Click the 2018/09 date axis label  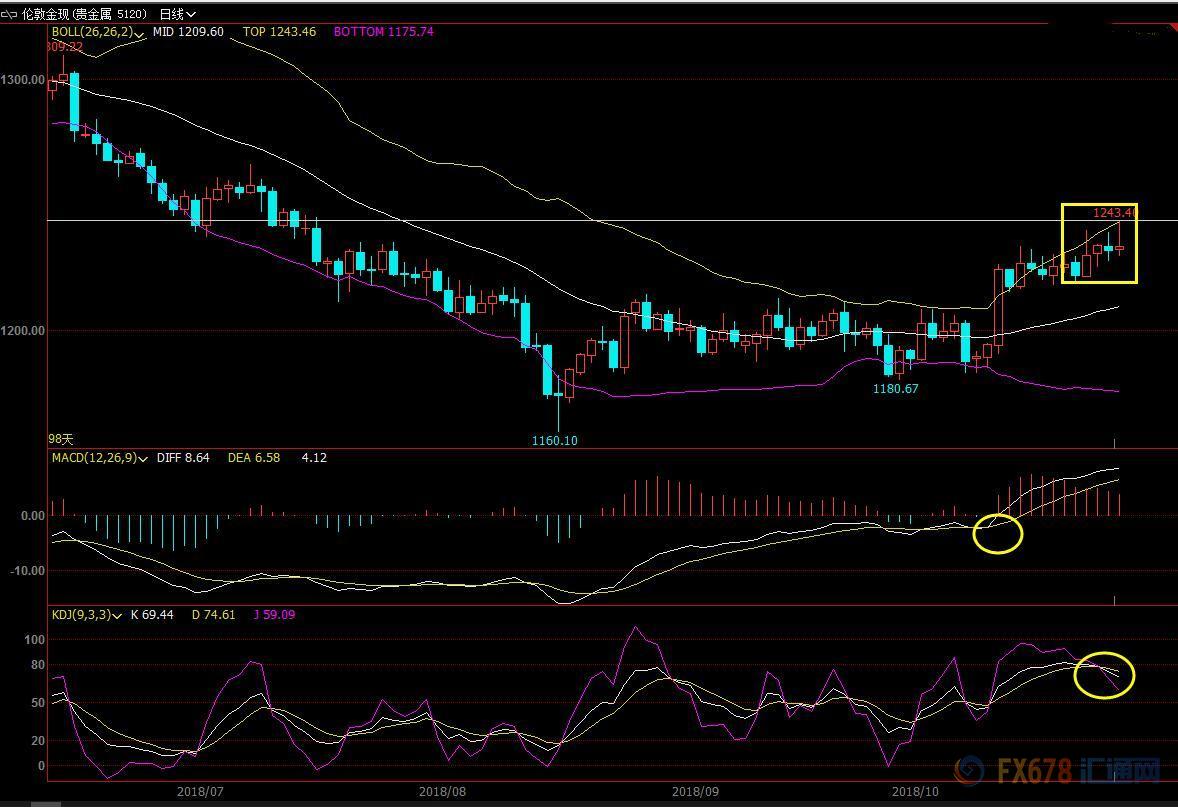click(694, 791)
